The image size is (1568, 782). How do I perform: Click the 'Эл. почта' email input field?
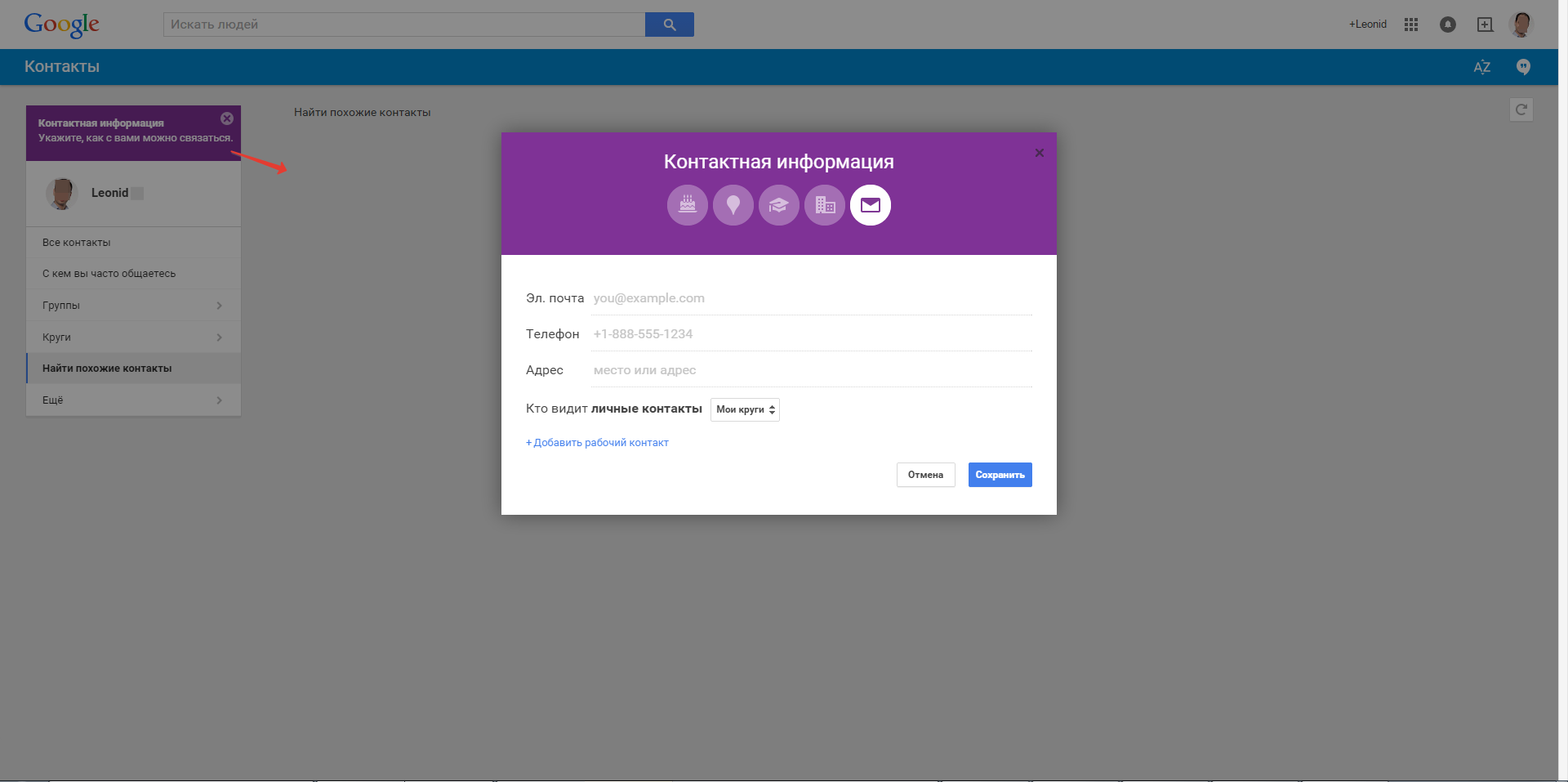pyautogui.click(x=808, y=297)
